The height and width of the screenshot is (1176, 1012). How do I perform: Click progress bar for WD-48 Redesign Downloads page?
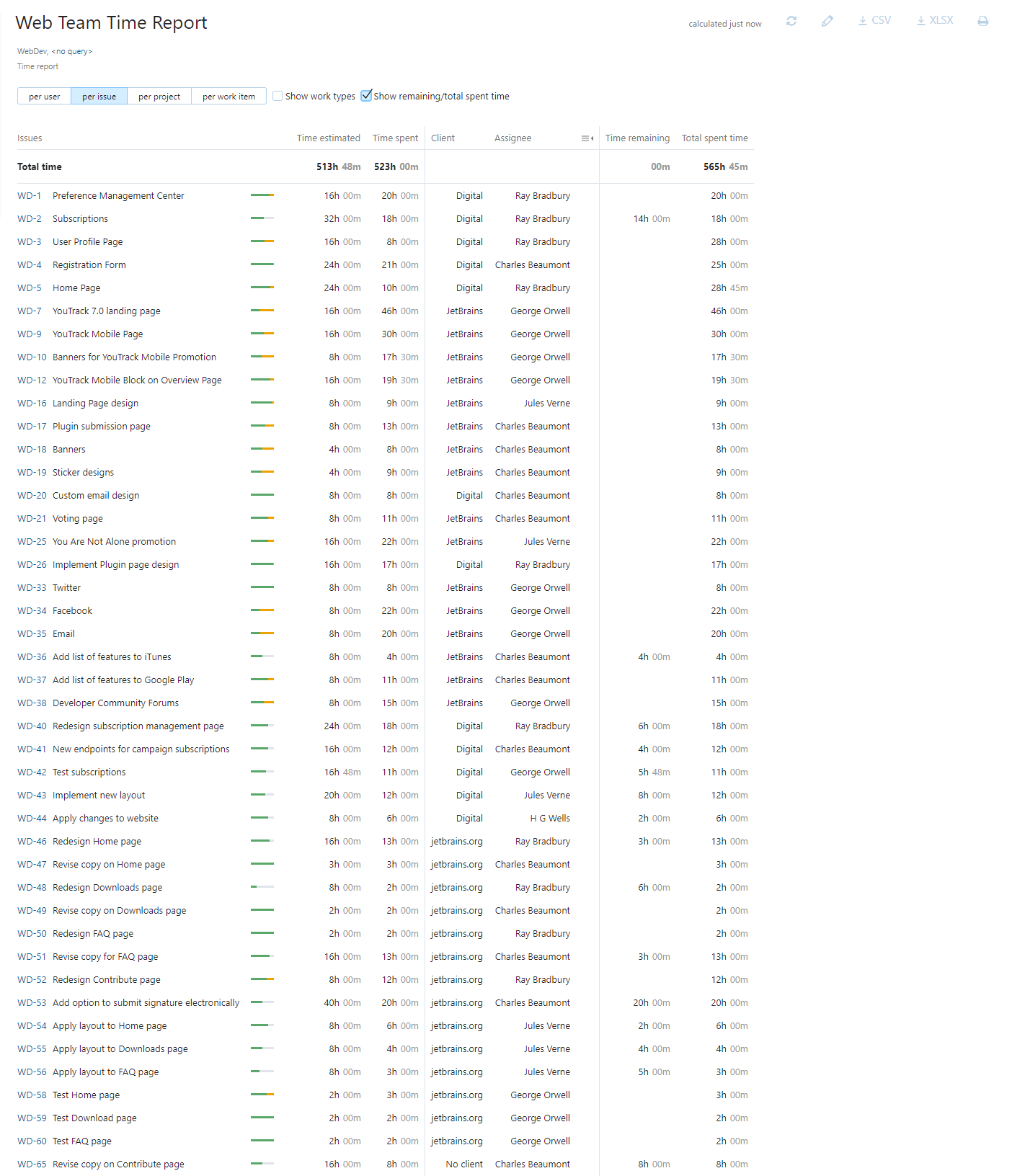coord(262,887)
